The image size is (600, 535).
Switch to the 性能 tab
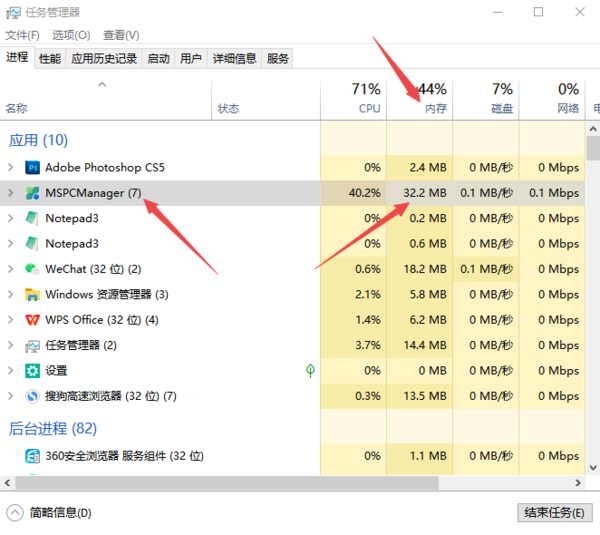click(x=50, y=59)
